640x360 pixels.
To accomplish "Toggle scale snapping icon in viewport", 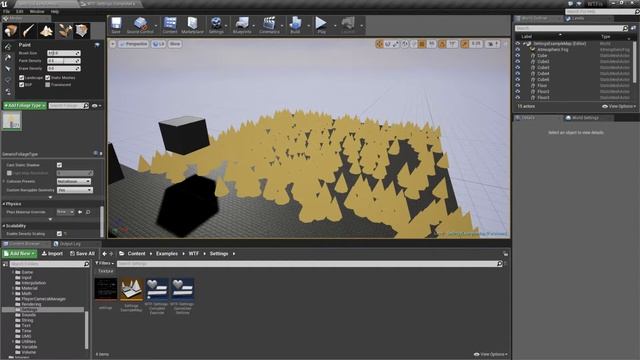I will [464, 44].
